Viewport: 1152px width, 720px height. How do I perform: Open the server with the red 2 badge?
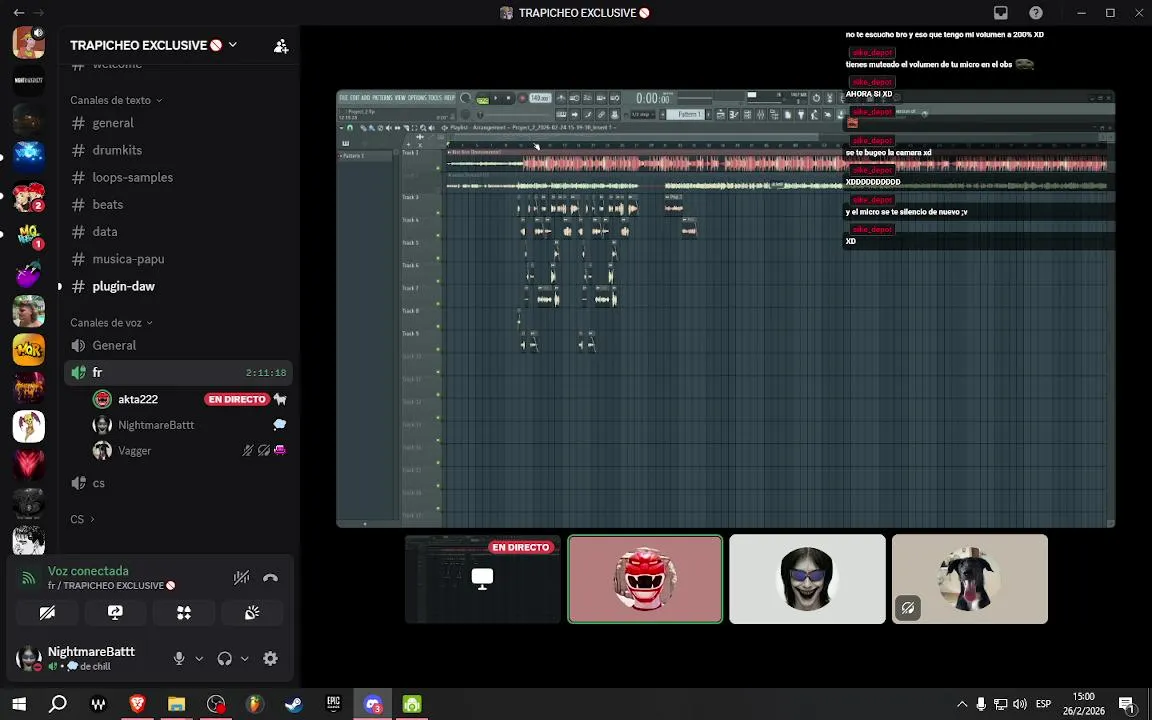pyautogui.click(x=29, y=196)
